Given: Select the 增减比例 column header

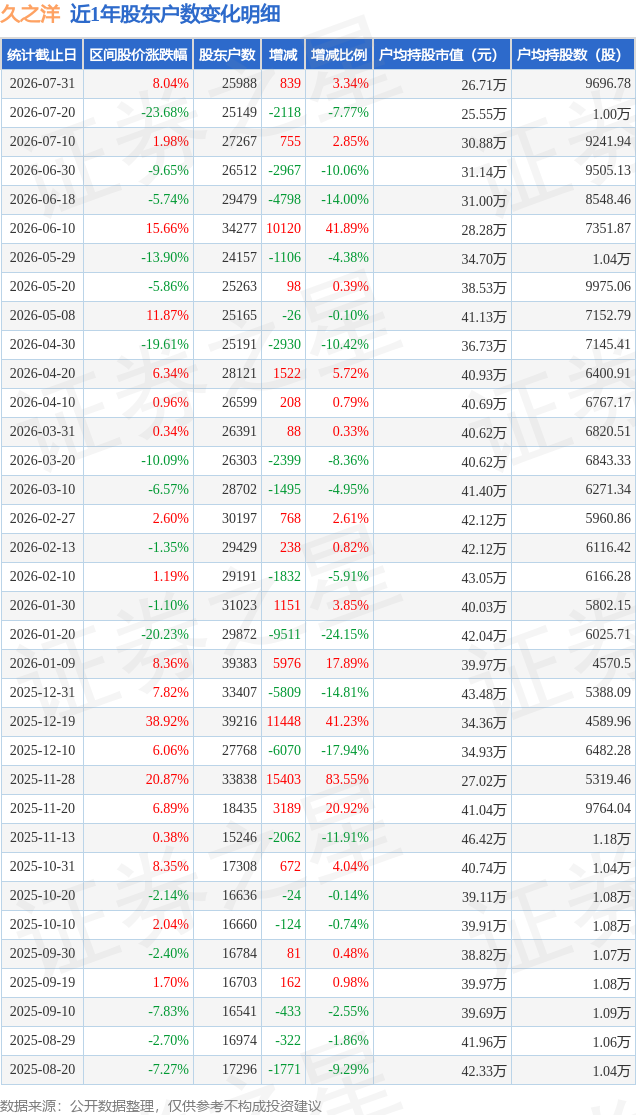Looking at the screenshot, I should (x=339, y=55).
